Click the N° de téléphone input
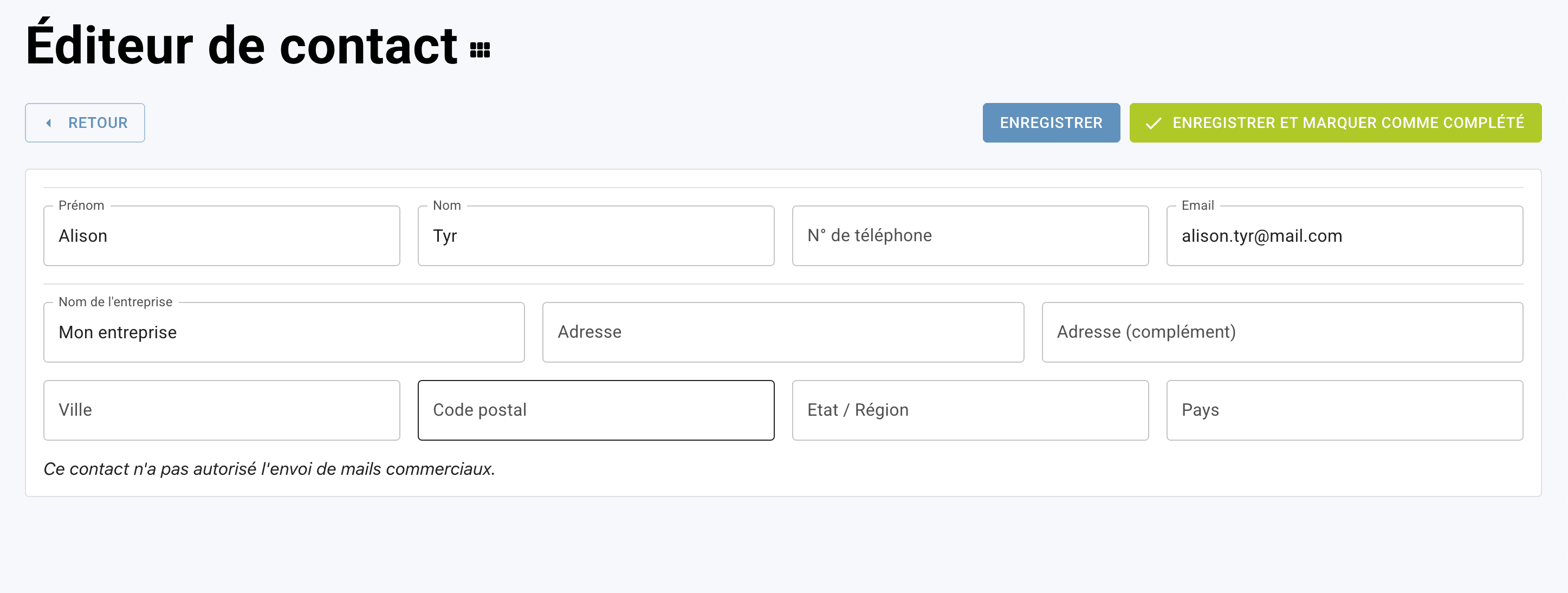Image resolution: width=1568 pixels, height=593 pixels. coord(970,236)
